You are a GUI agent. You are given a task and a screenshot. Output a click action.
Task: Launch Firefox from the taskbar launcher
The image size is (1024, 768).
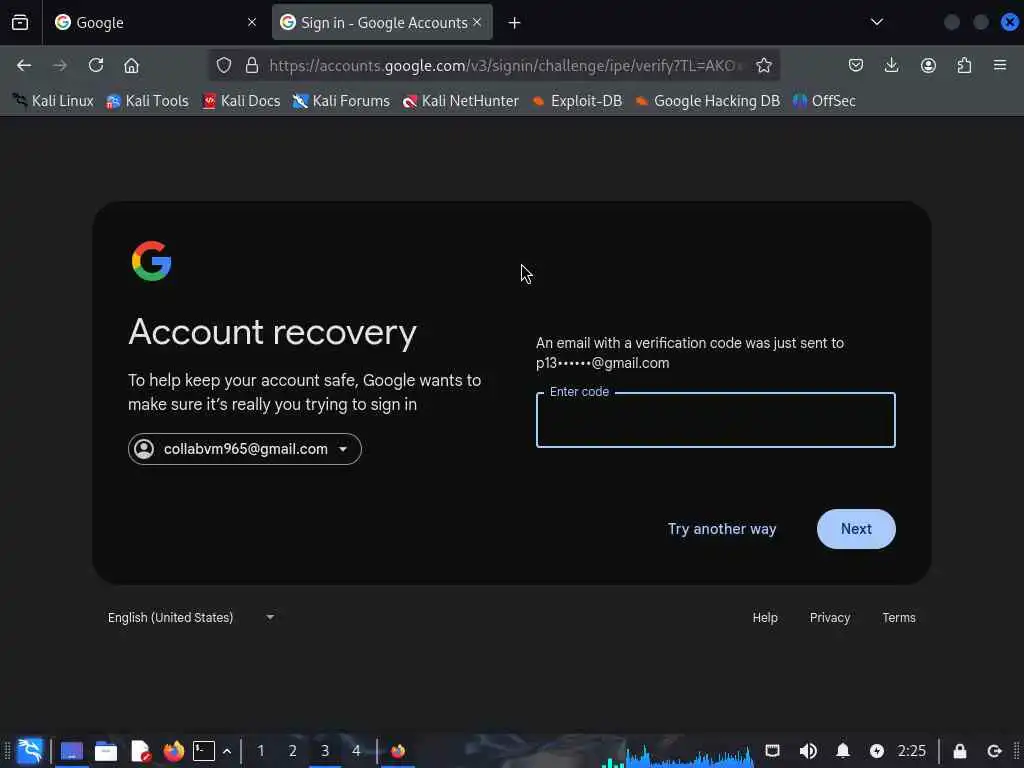[174, 751]
